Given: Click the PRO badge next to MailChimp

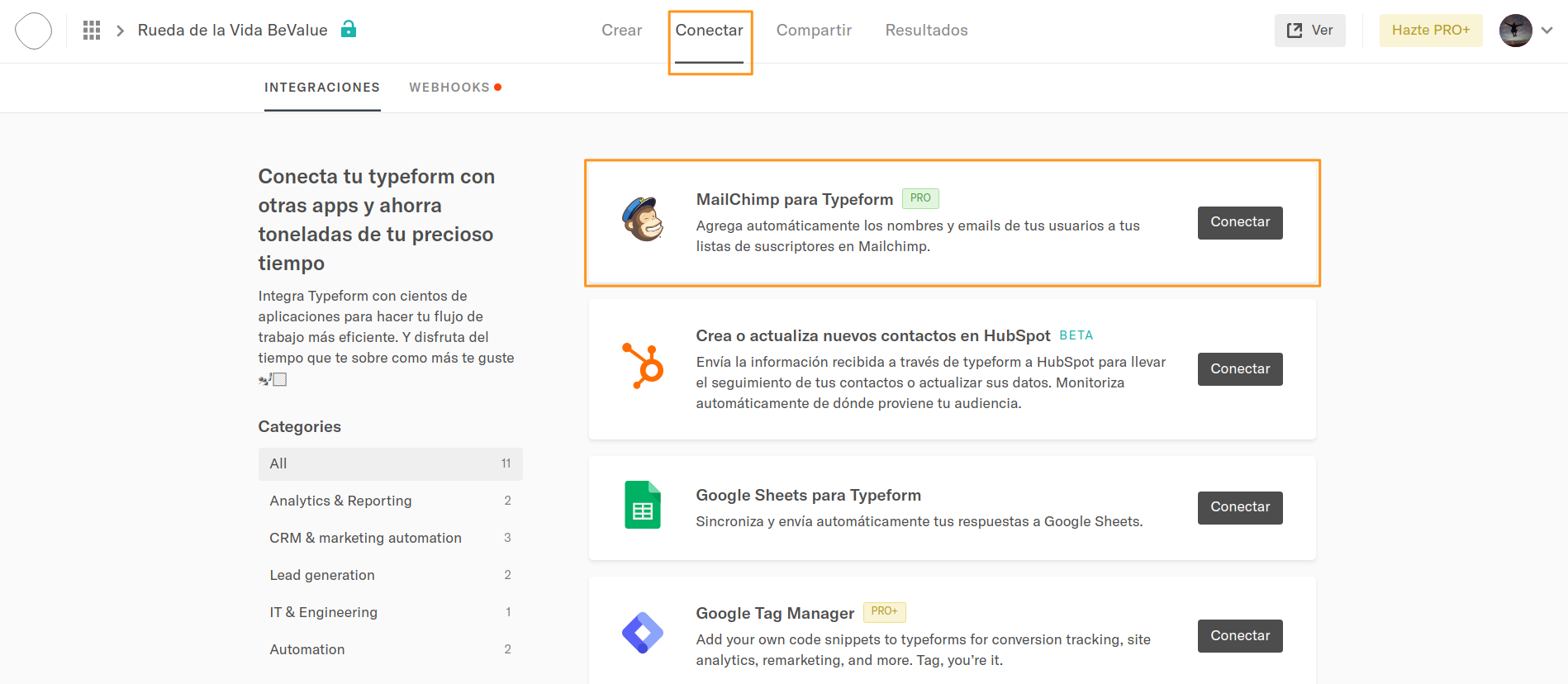Looking at the screenshot, I should tap(920, 198).
